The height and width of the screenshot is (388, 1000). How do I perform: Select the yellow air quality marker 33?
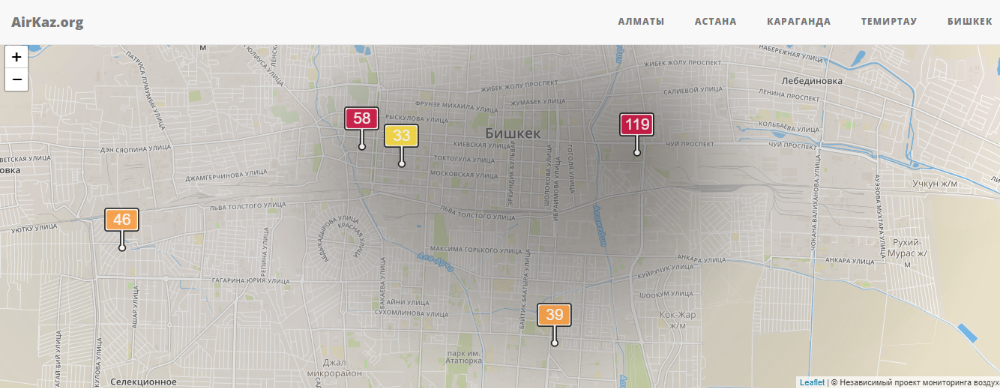pos(401,136)
